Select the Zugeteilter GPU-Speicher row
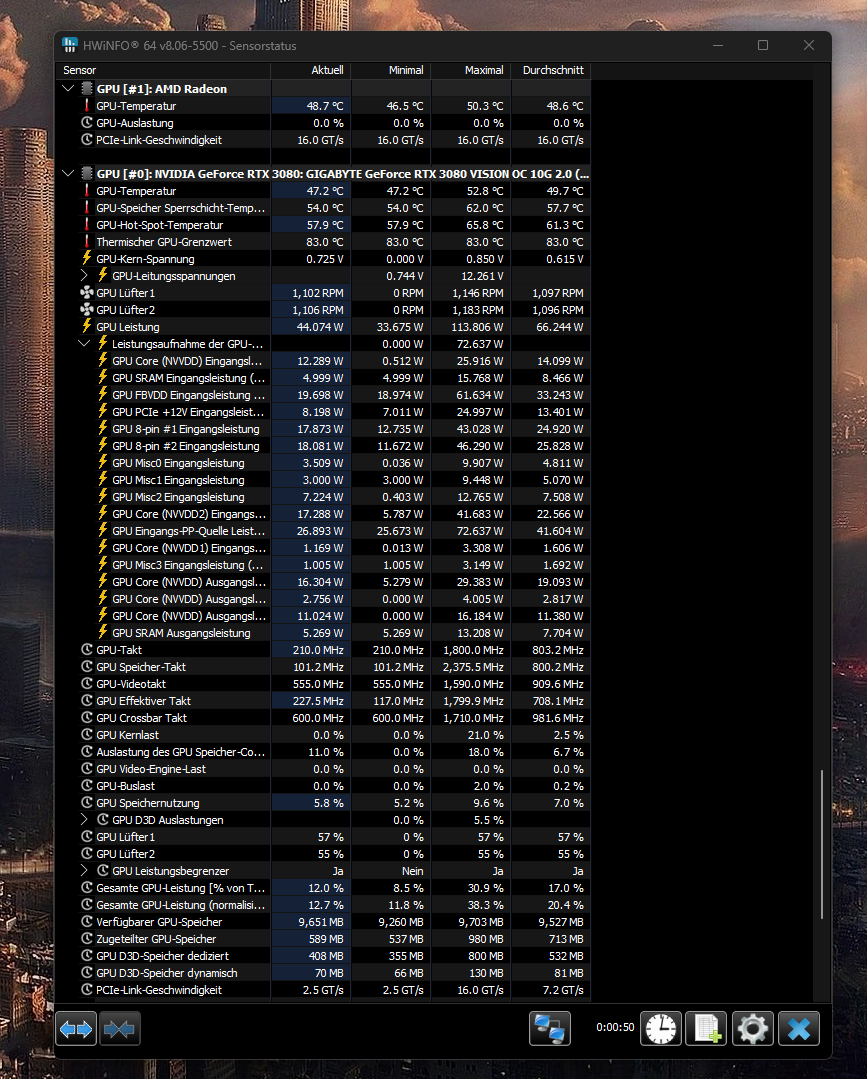This screenshot has height=1079, width=867. coord(323,939)
